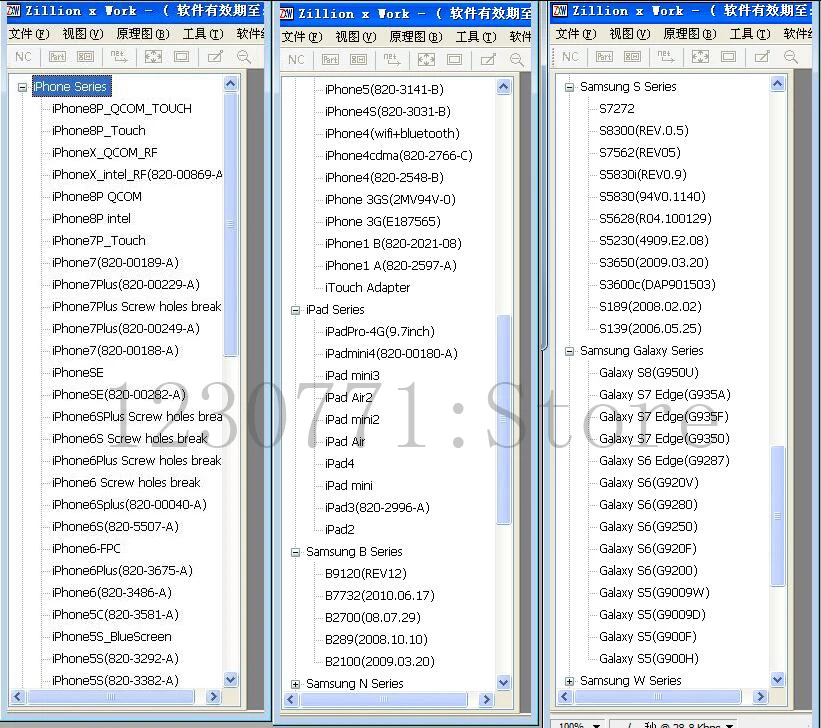Select iPhone6-FPC entry
The image size is (821, 728).
(86, 549)
